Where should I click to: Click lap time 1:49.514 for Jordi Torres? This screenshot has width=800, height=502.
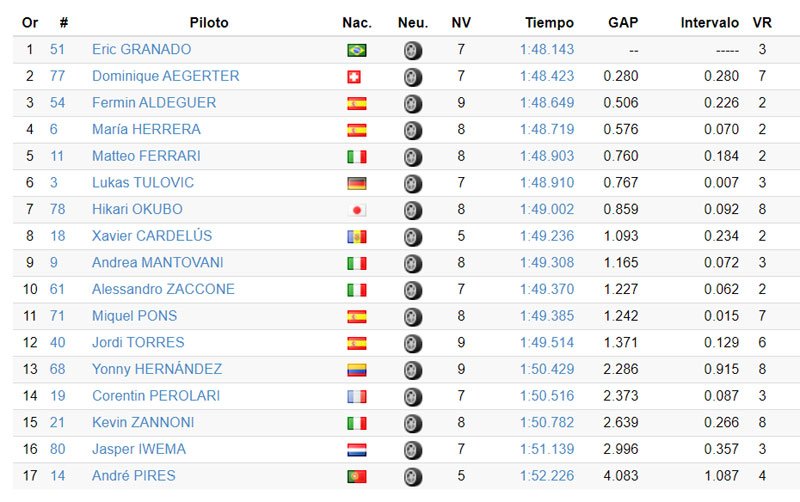(546, 343)
